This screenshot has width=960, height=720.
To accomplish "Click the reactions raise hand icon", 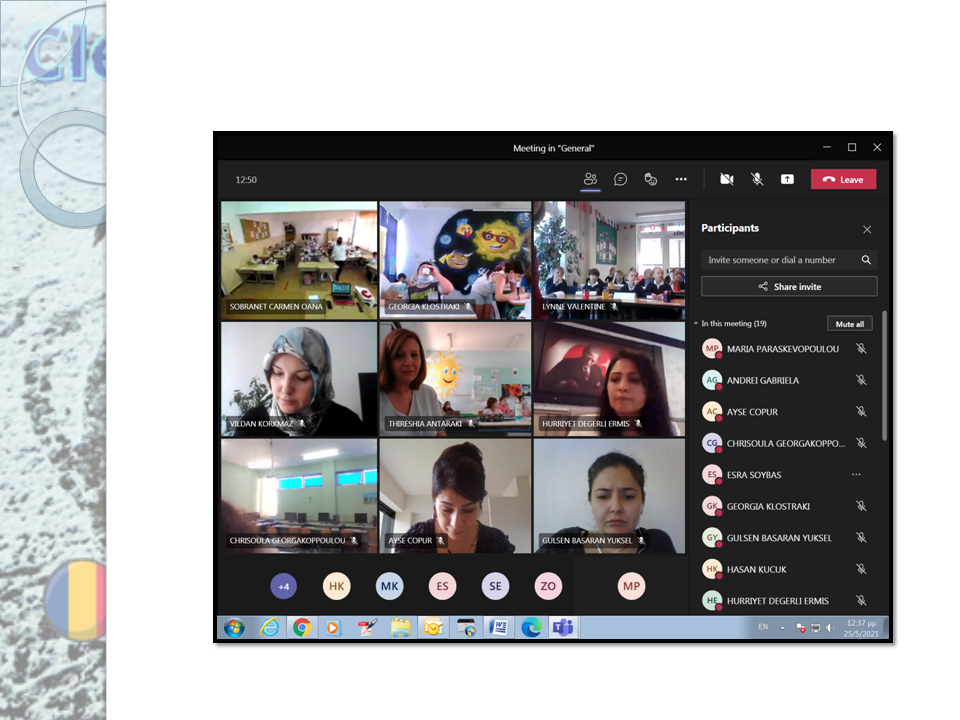I will pyautogui.click(x=651, y=179).
